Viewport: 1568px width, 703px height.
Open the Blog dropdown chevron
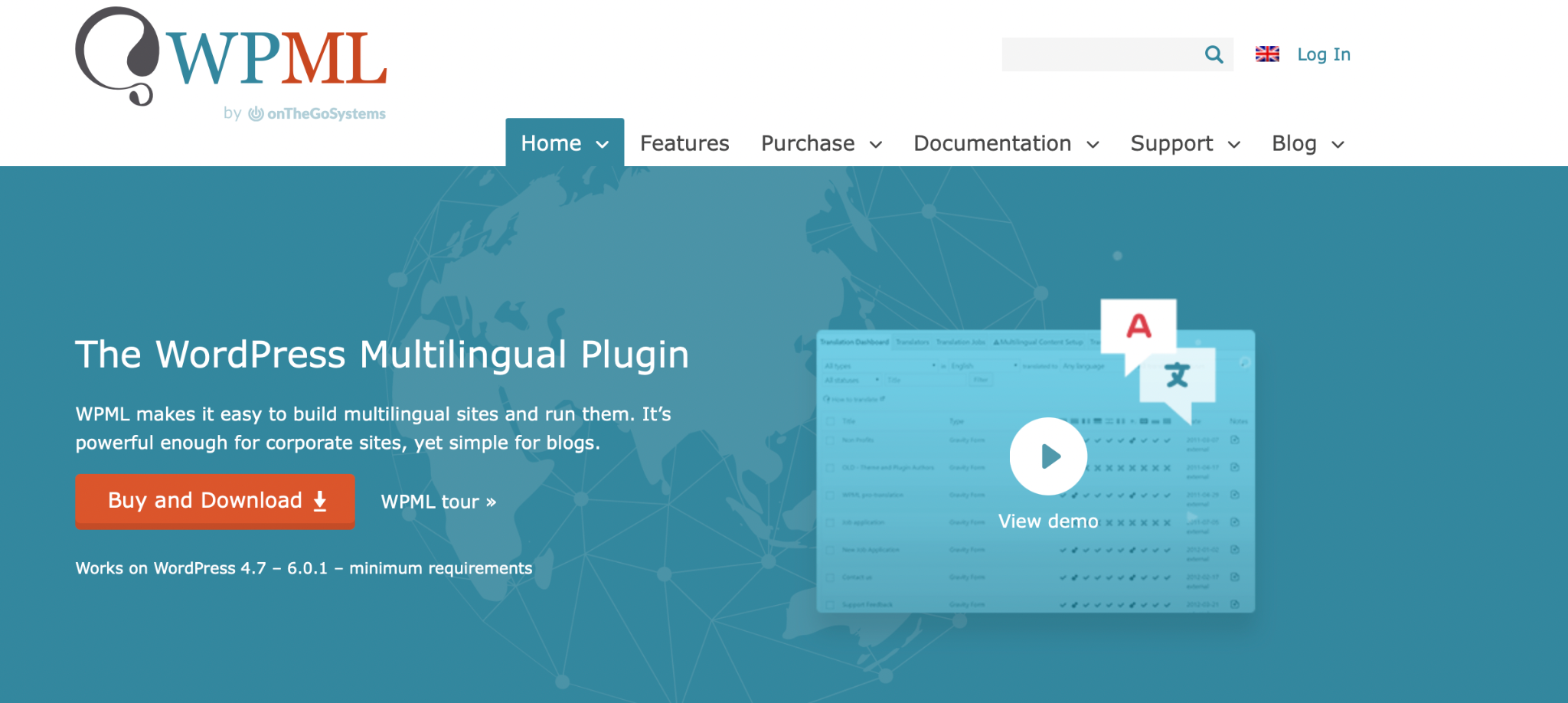point(1338,145)
